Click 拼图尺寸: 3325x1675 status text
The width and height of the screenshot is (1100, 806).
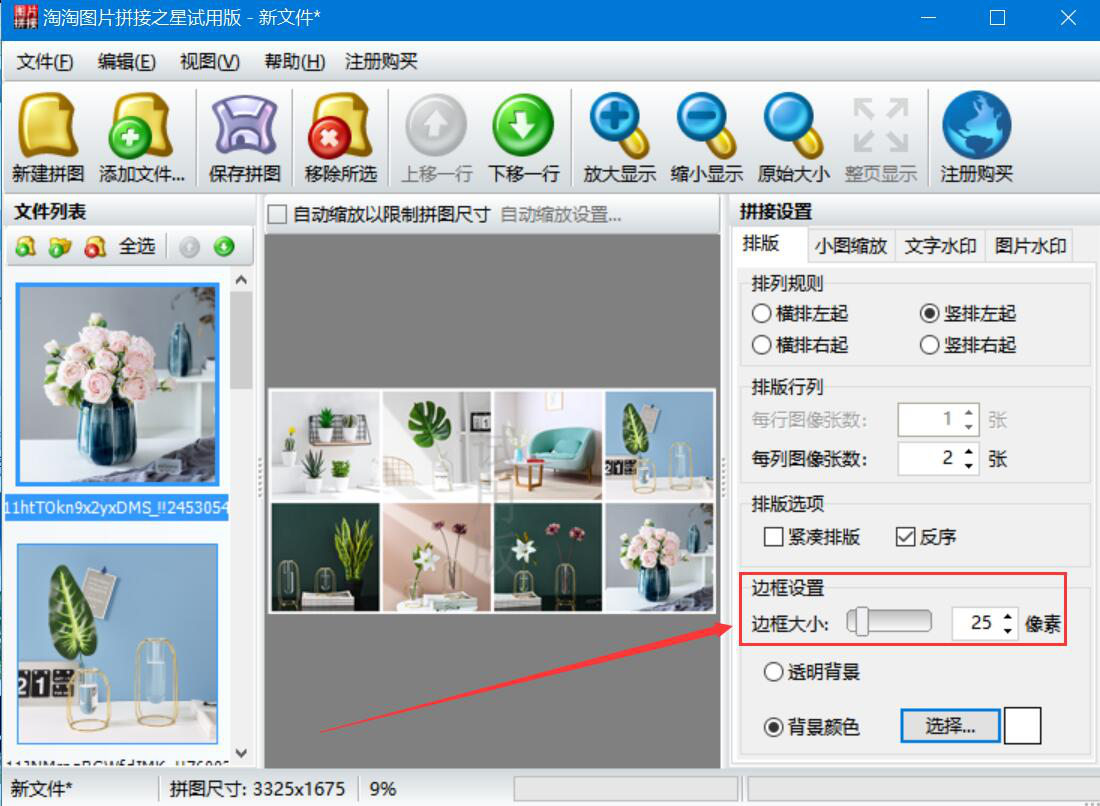(257, 789)
